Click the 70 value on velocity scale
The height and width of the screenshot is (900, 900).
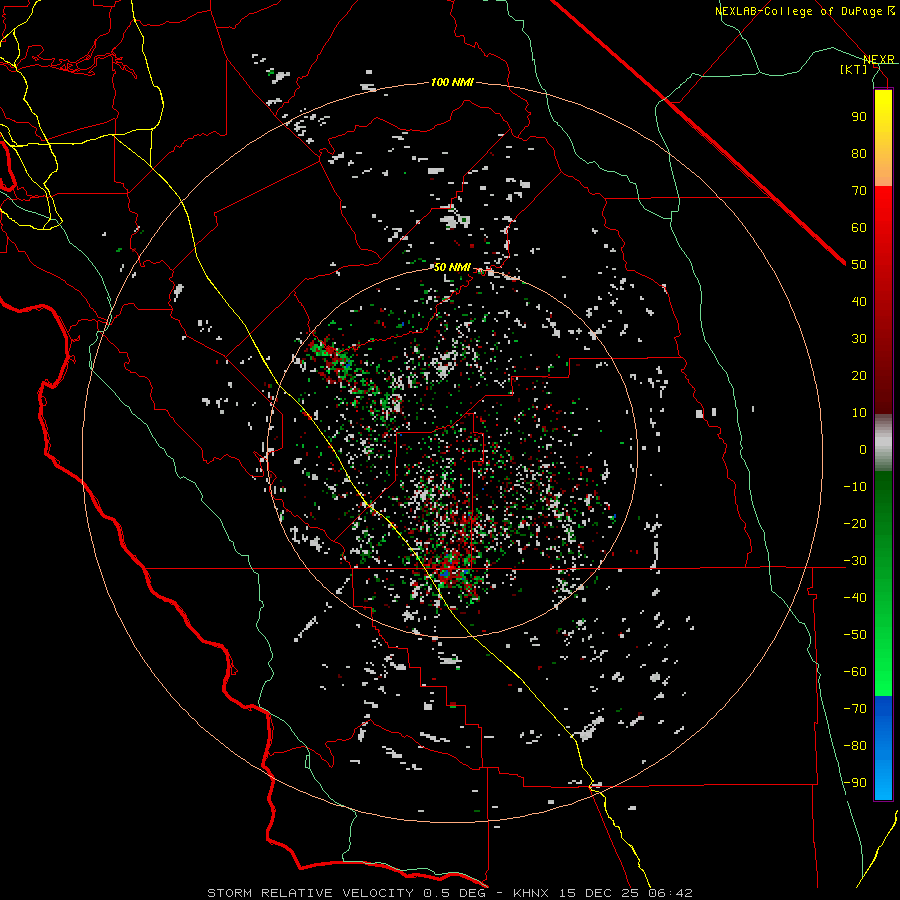(859, 191)
